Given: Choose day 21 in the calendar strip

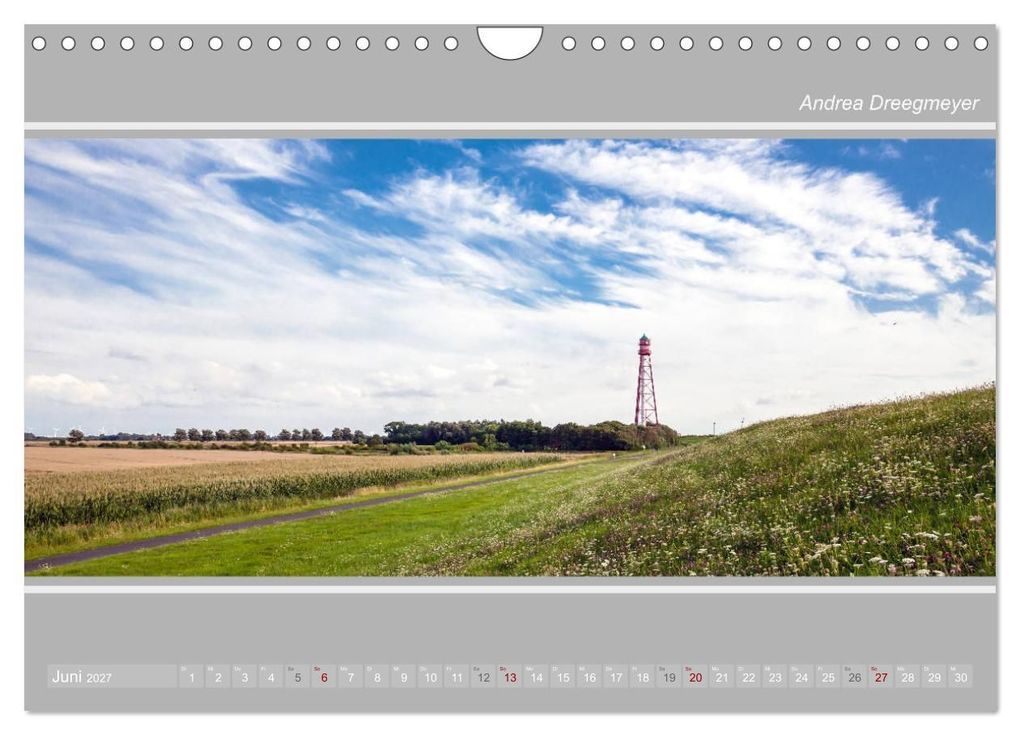Looking at the screenshot, I should (x=722, y=676).
